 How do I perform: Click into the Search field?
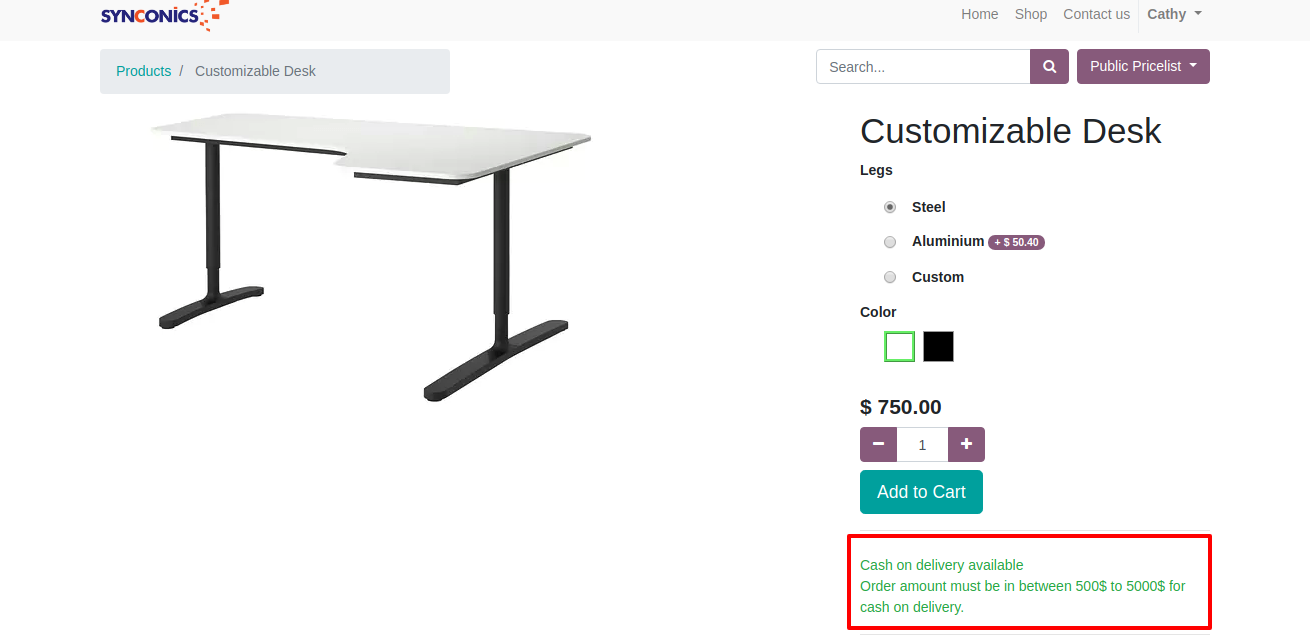923,67
